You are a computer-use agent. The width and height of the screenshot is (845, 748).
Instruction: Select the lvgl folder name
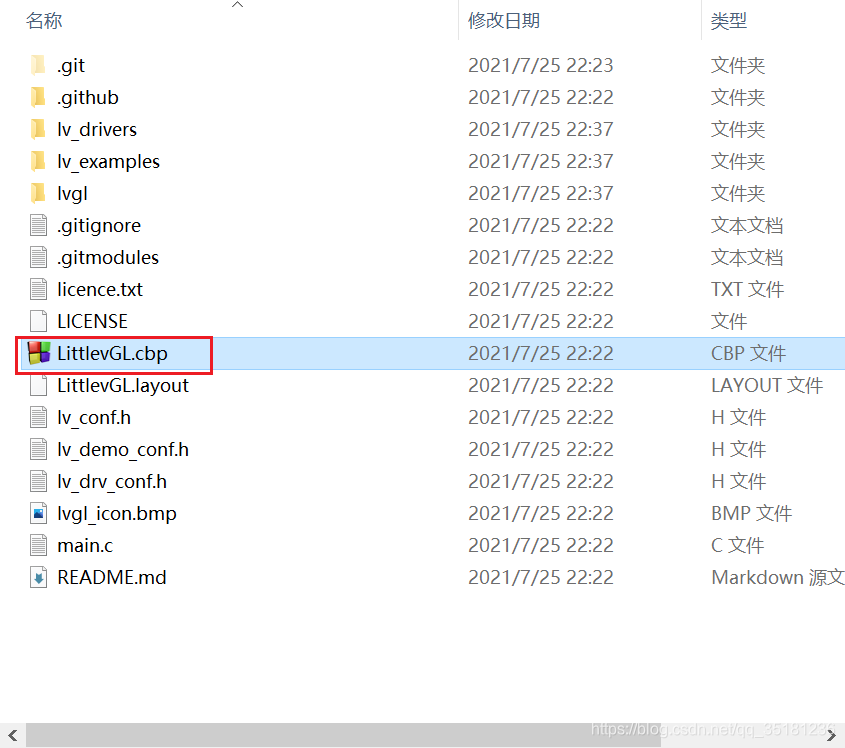72,194
